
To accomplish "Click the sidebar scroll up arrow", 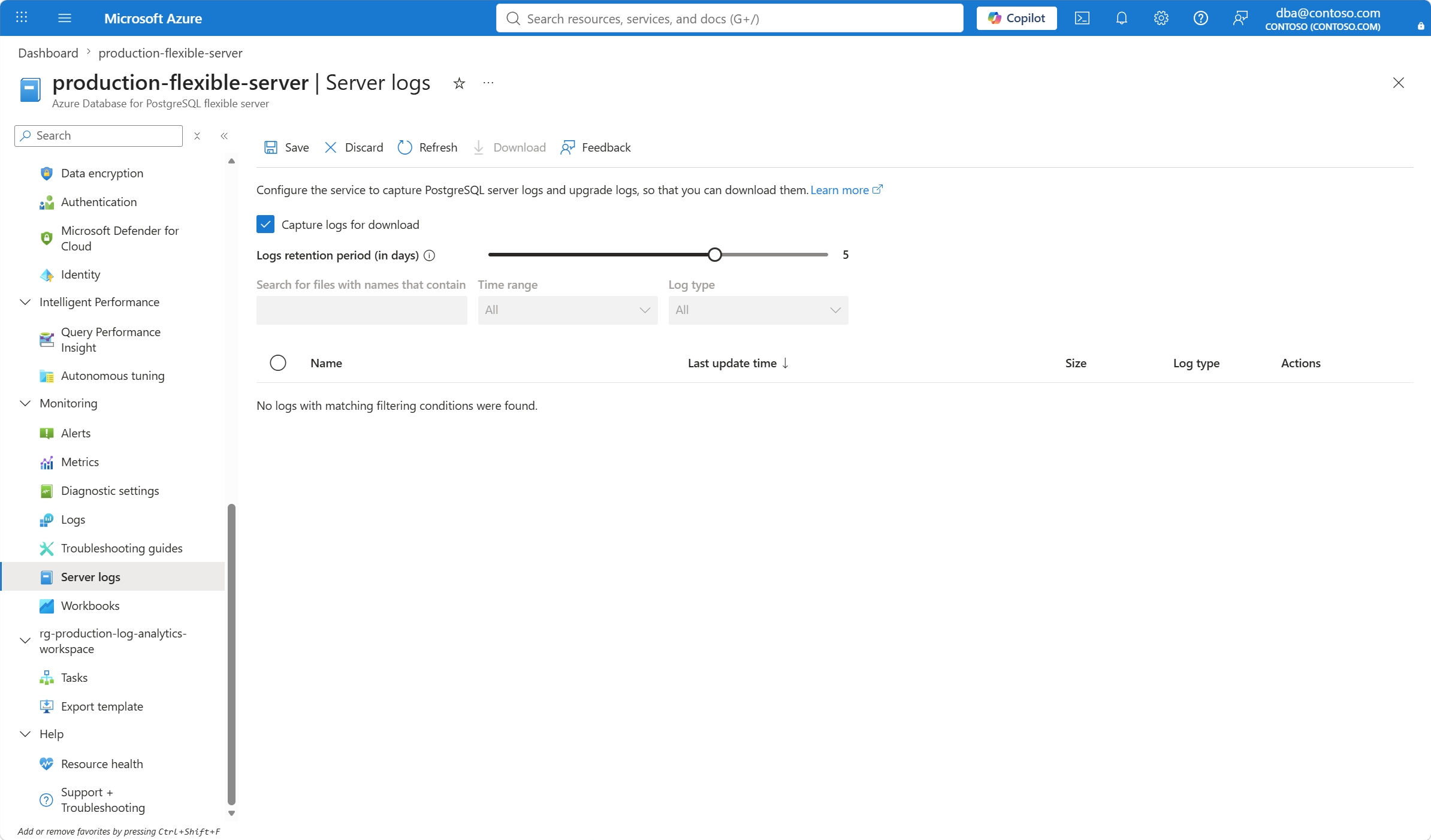I will point(231,161).
